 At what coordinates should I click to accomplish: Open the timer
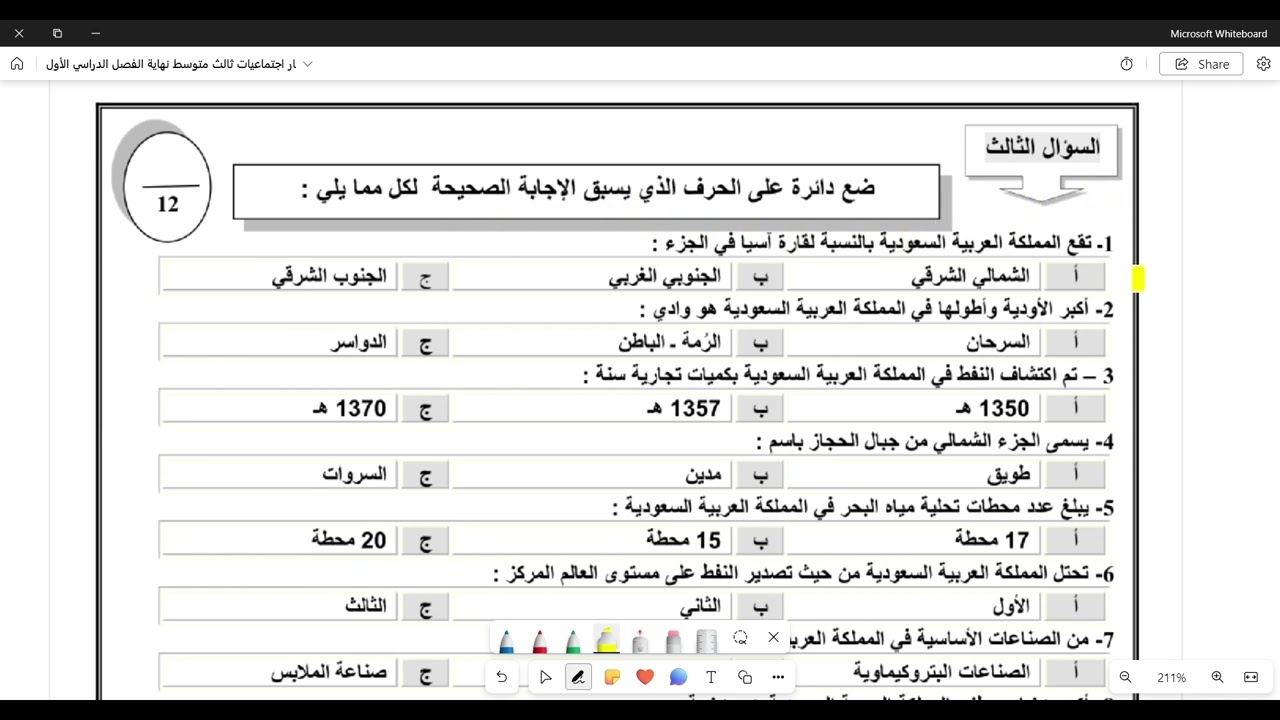(1127, 64)
